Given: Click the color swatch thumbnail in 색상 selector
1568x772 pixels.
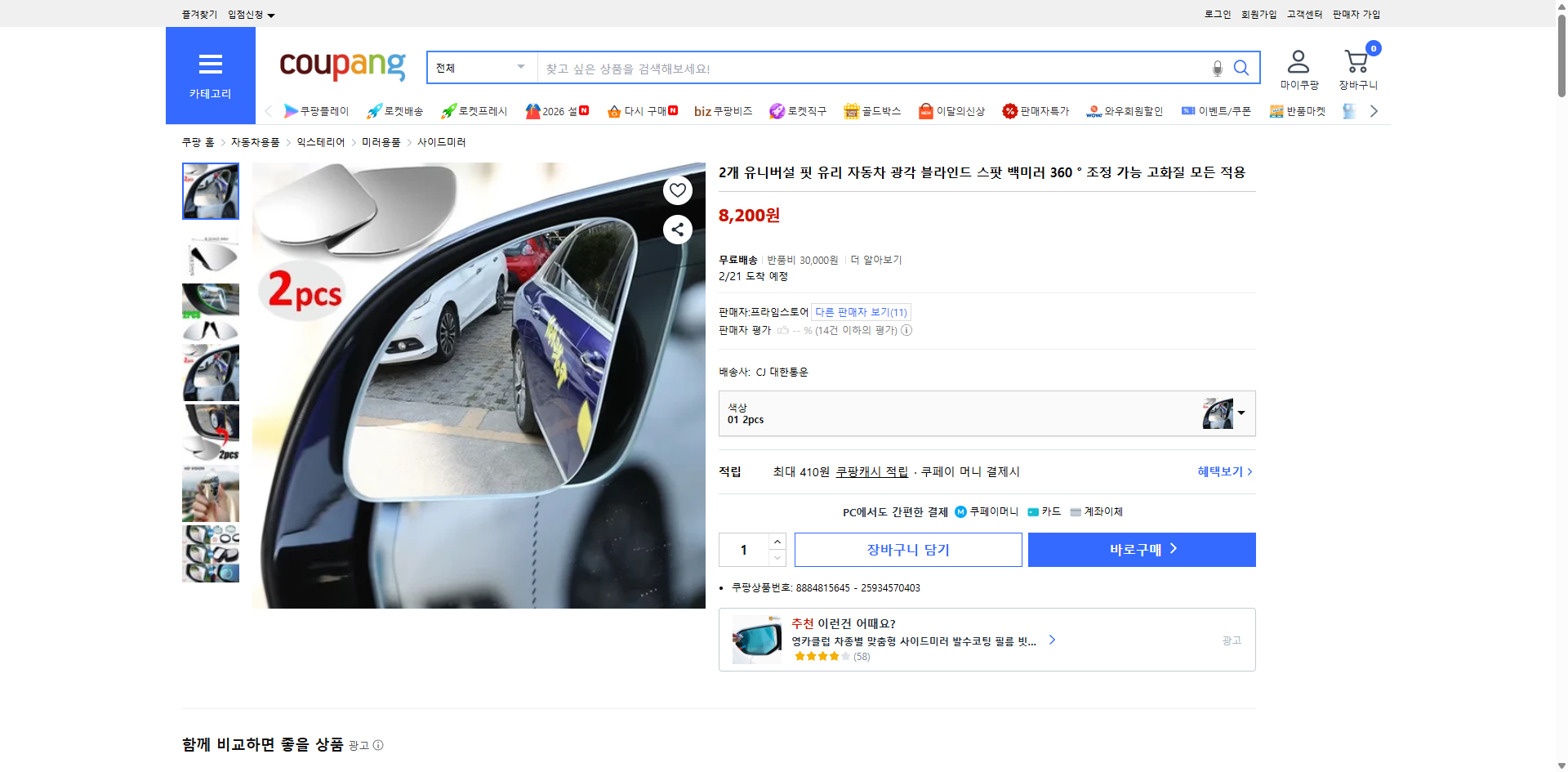Looking at the screenshot, I should 1218,413.
